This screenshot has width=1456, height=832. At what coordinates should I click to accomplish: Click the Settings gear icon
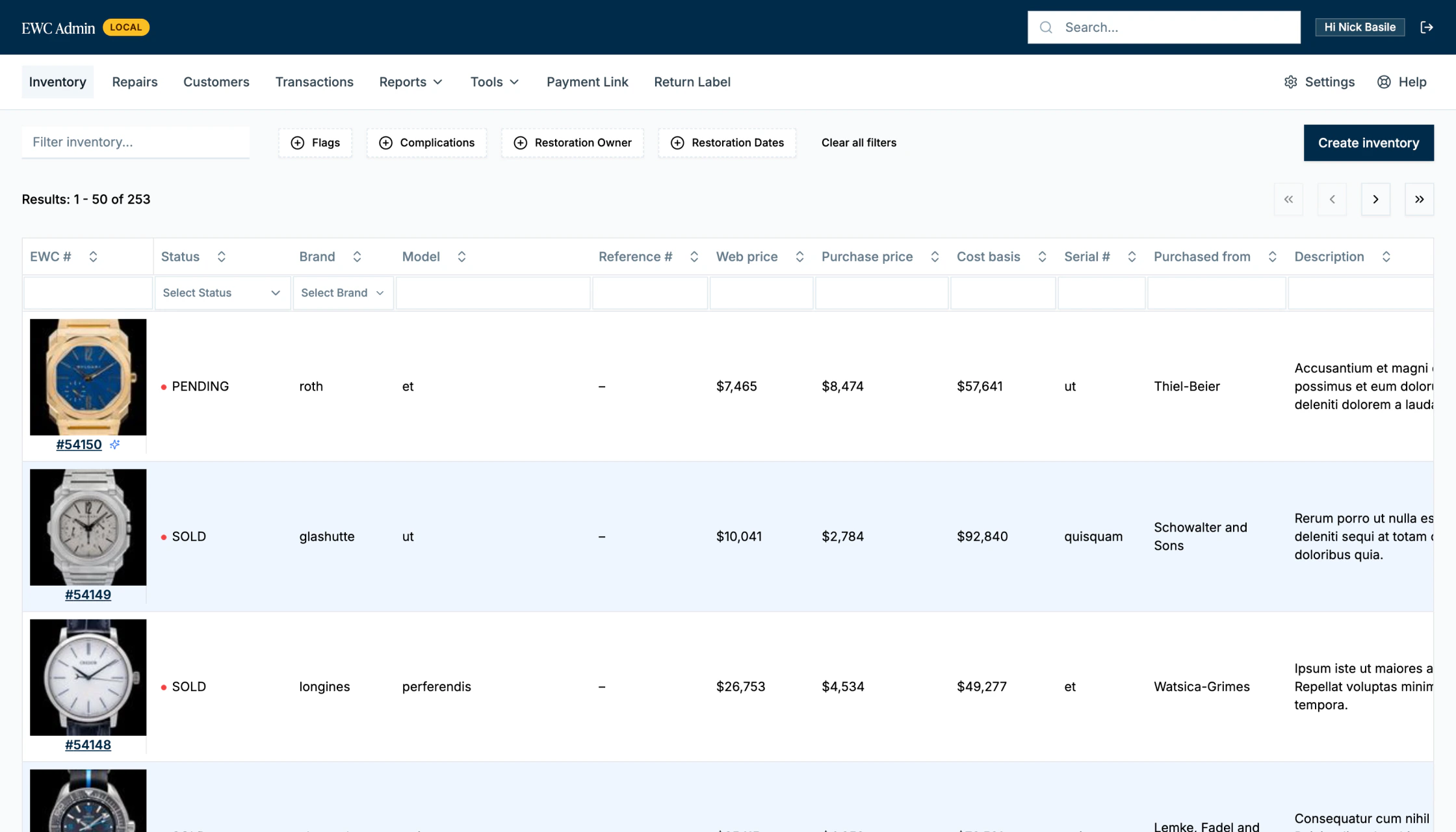click(1291, 82)
